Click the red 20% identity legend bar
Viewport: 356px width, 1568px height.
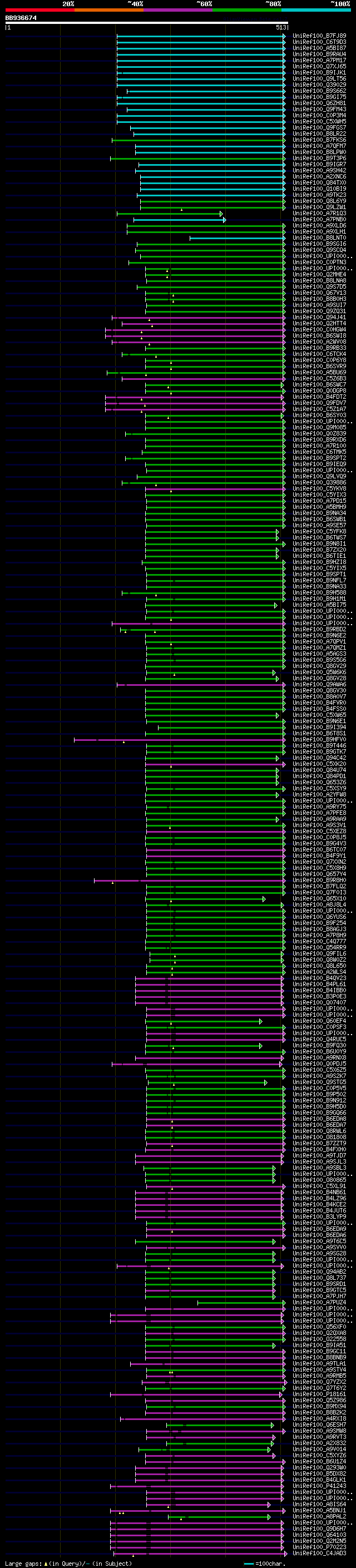[39, 10]
